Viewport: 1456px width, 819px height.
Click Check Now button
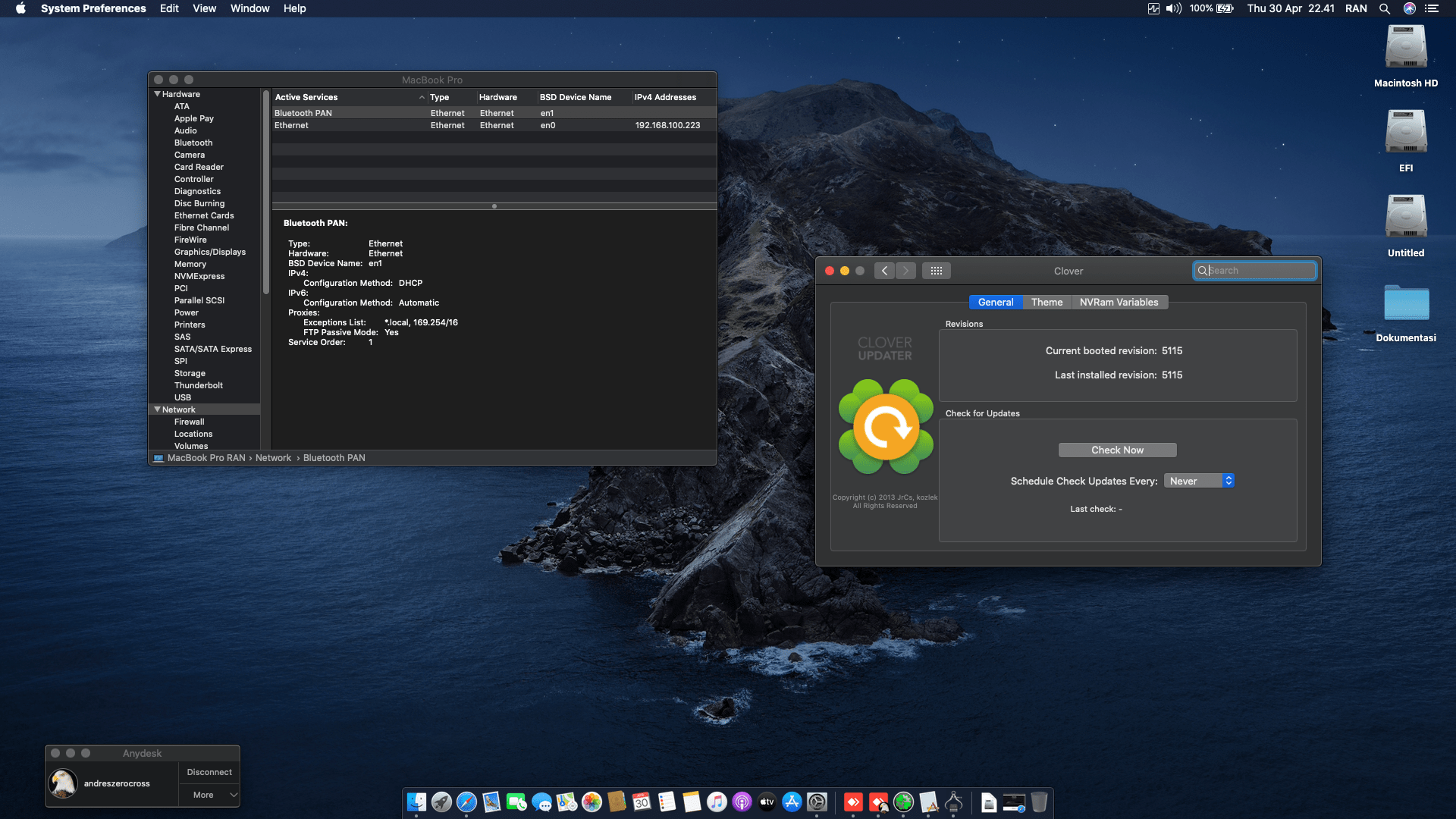tap(1117, 450)
